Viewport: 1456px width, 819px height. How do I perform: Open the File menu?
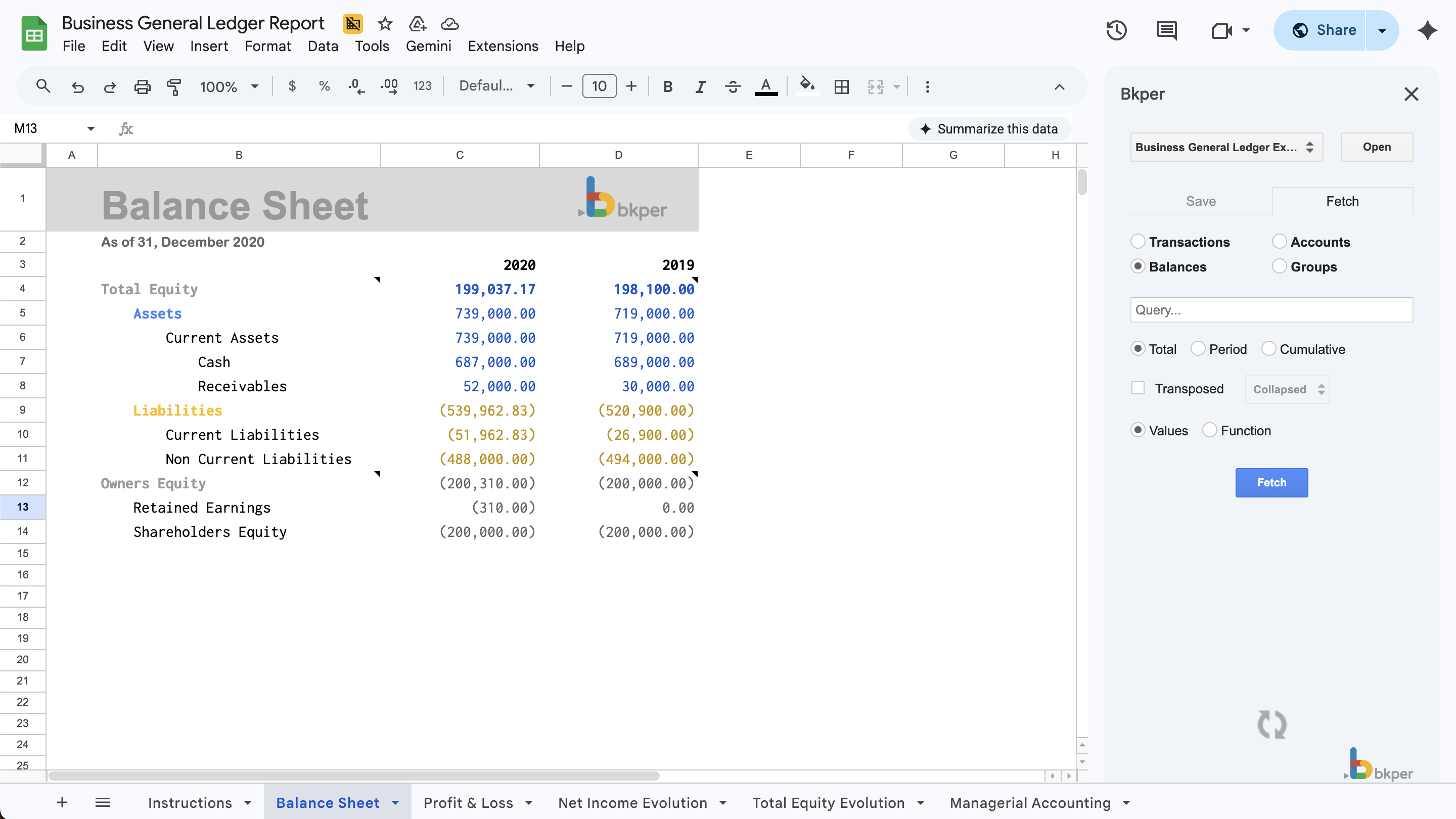[x=73, y=46]
